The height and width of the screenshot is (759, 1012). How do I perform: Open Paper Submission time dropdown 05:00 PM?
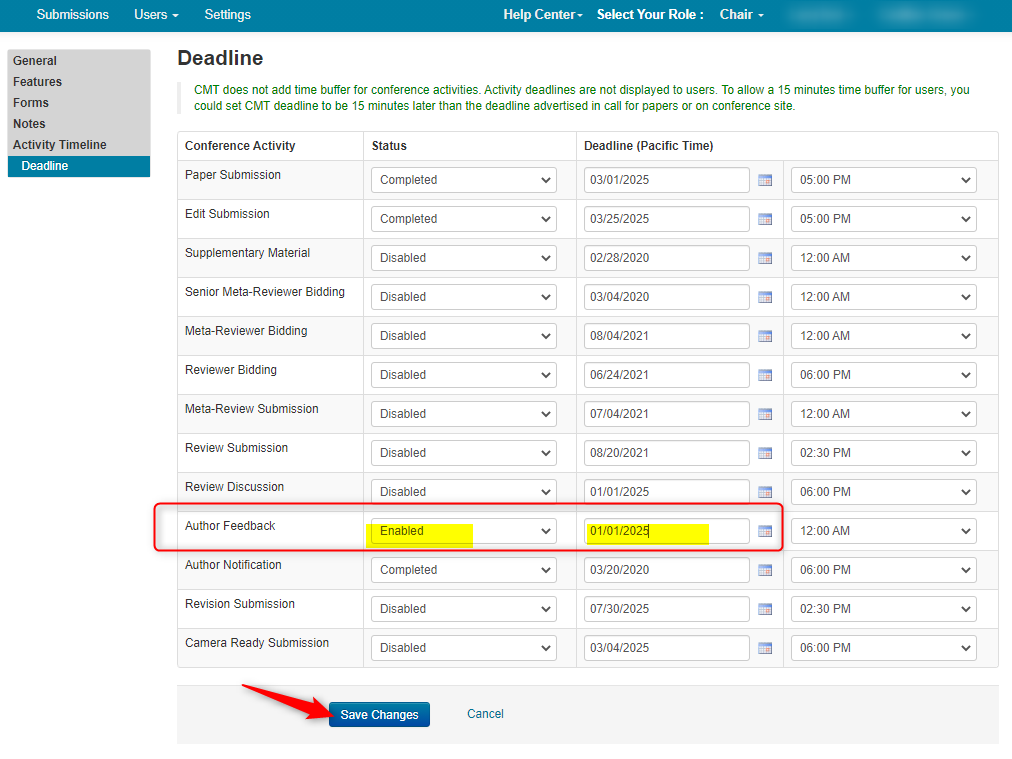pyautogui.click(x=884, y=180)
